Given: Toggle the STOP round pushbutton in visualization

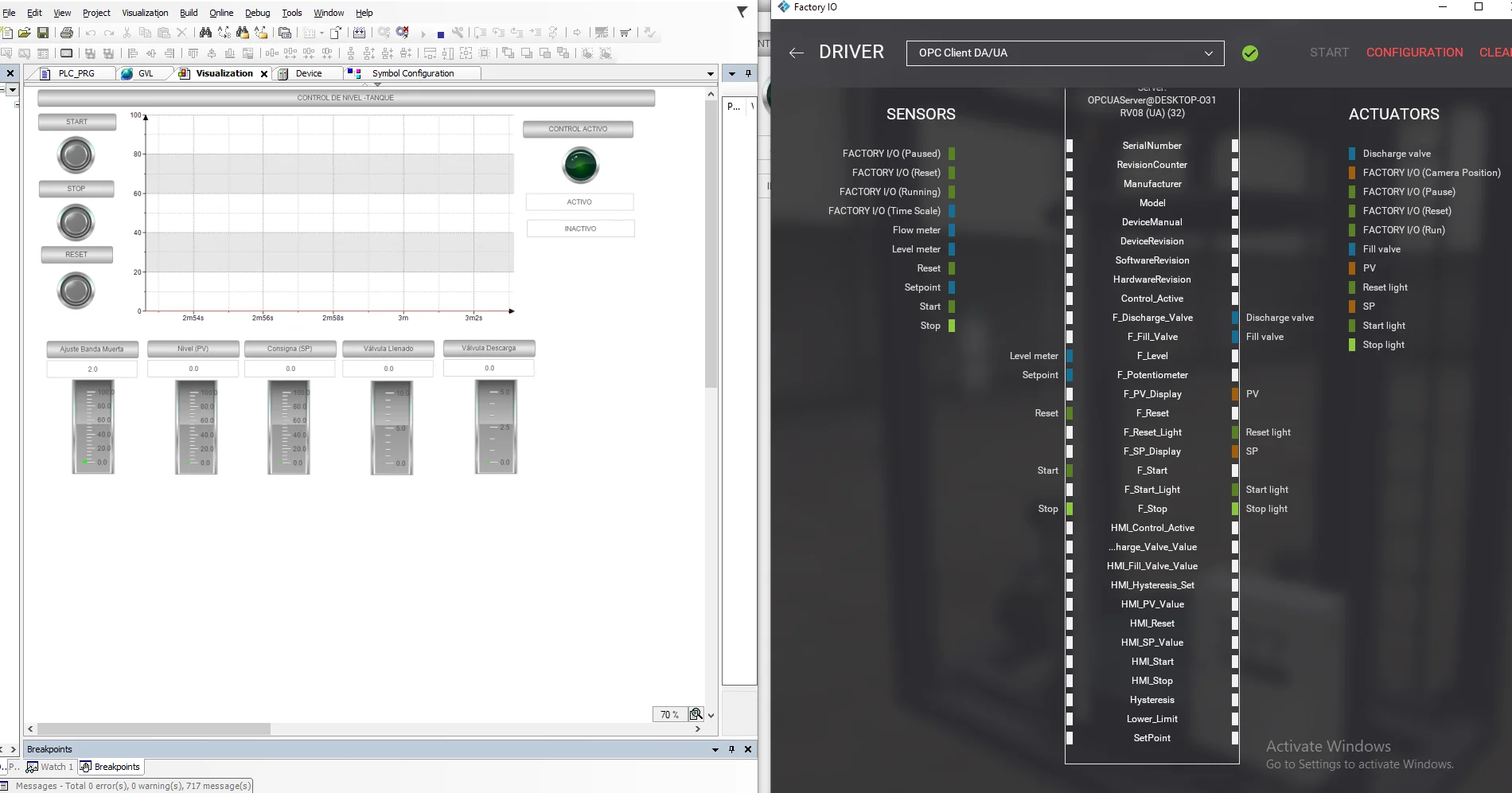Looking at the screenshot, I should pos(76,222).
